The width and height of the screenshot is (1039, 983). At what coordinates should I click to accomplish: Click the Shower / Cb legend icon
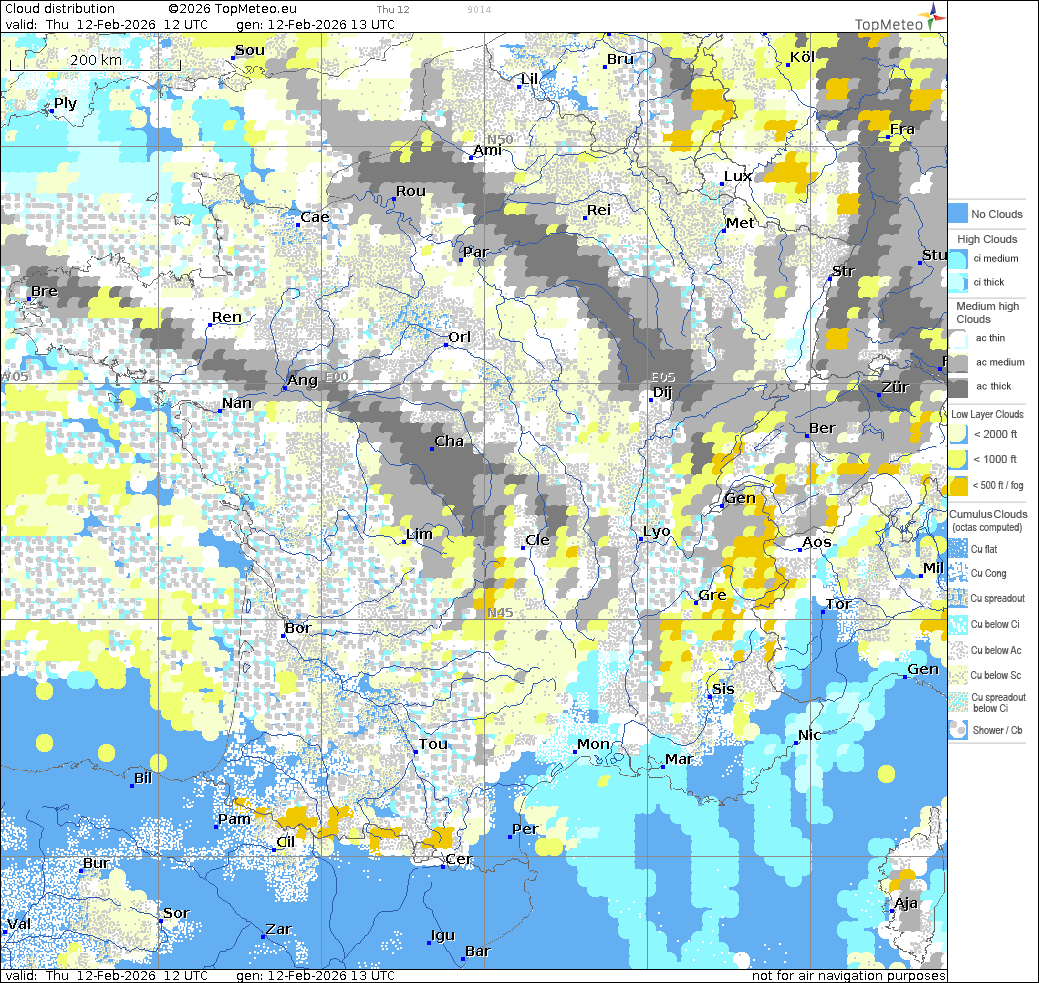[958, 730]
